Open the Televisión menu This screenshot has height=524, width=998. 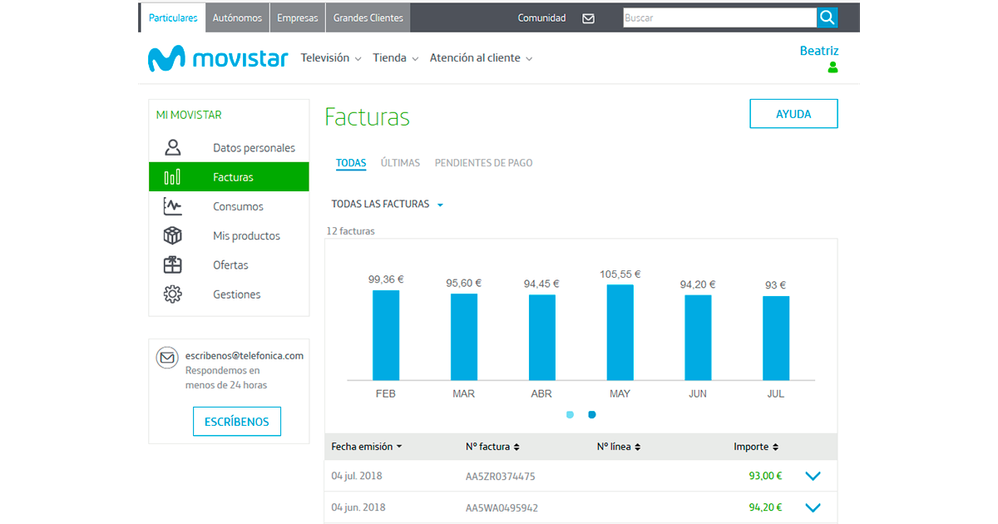pyautogui.click(x=331, y=58)
